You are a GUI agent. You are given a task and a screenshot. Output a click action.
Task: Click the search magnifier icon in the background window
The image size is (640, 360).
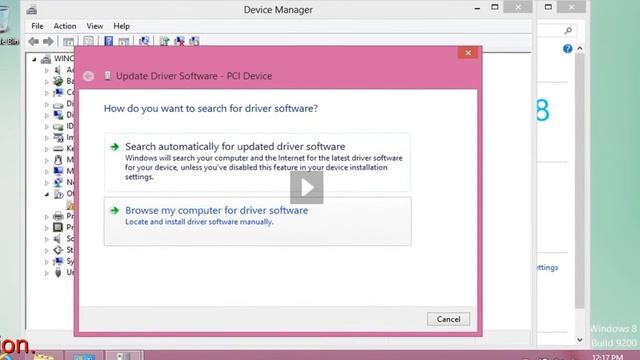(568, 31)
